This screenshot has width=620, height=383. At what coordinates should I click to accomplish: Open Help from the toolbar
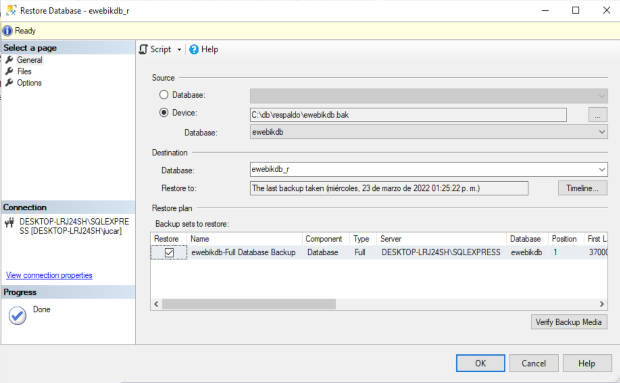tap(204, 49)
